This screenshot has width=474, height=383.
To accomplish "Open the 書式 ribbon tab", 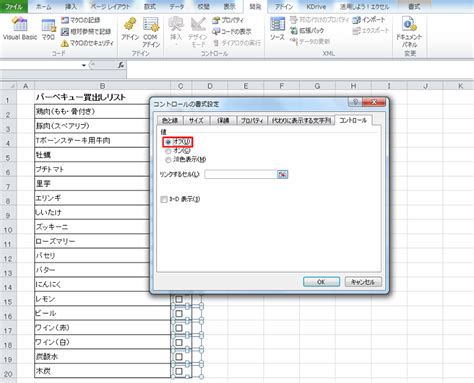I will pyautogui.click(x=414, y=6).
